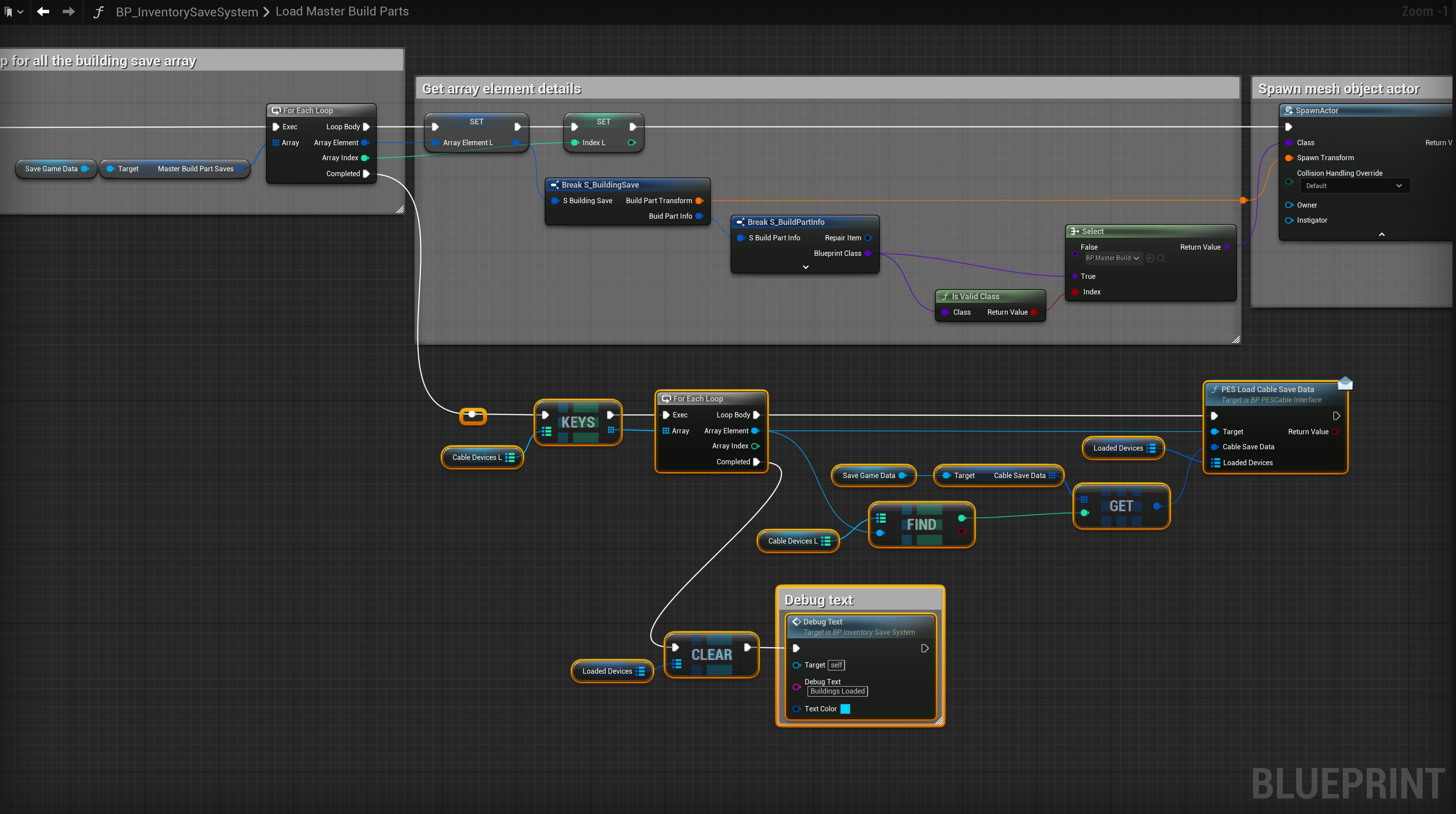Expand the Break S_BuildPartInfo node pins
1456x814 pixels.
[x=806, y=267]
